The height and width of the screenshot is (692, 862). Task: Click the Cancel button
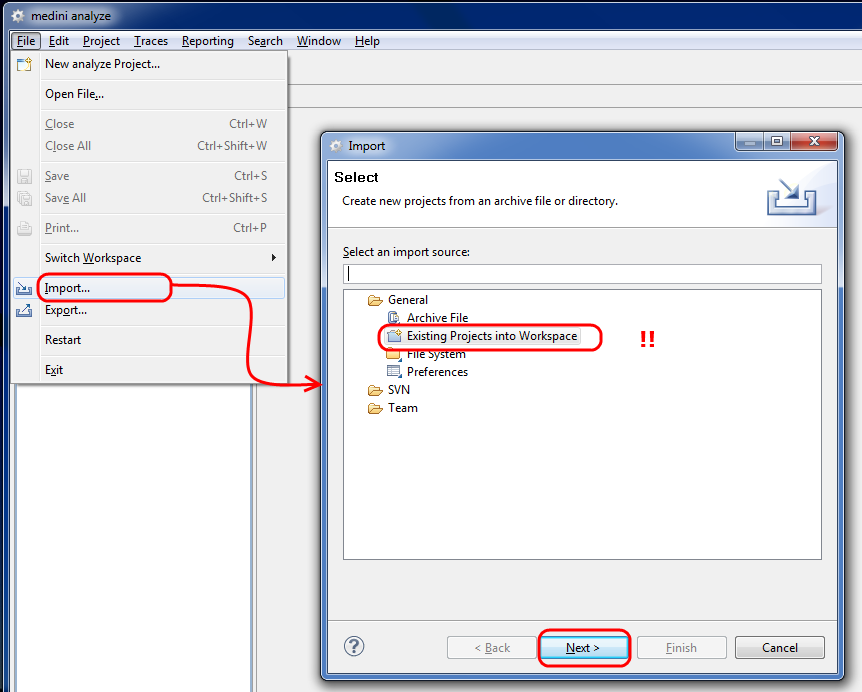click(x=780, y=648)
